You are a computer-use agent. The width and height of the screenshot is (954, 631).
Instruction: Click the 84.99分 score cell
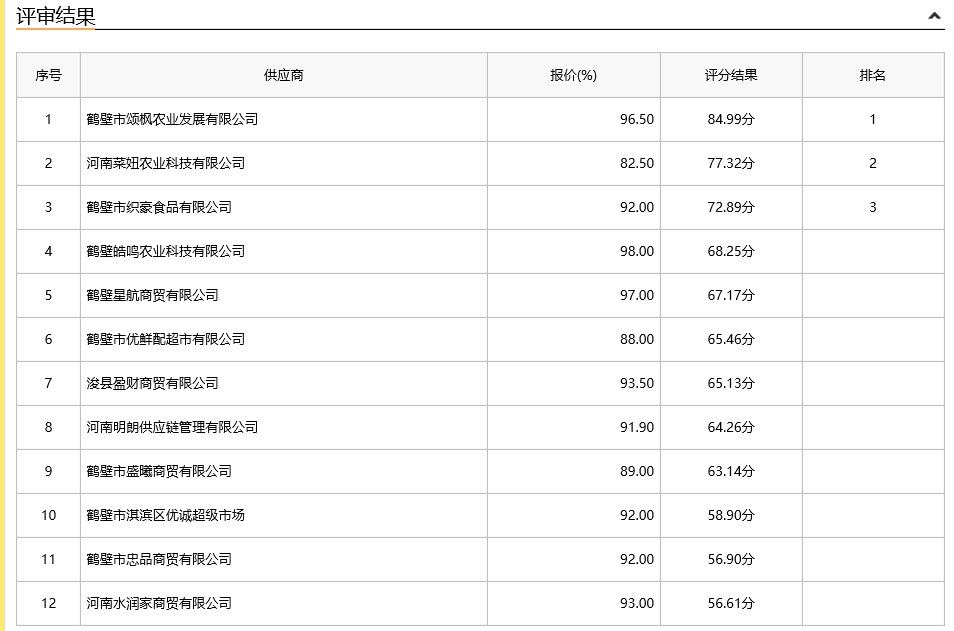(x=731, y=119)
